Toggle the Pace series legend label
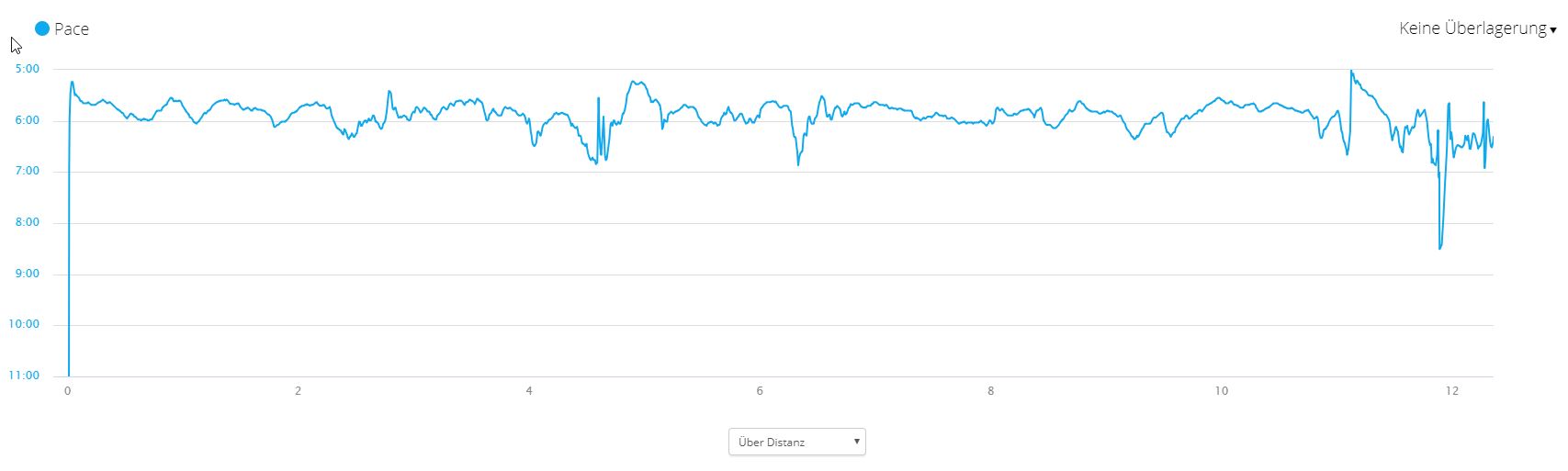Viewport: 1568px width, 471px height. pos(72,28)
